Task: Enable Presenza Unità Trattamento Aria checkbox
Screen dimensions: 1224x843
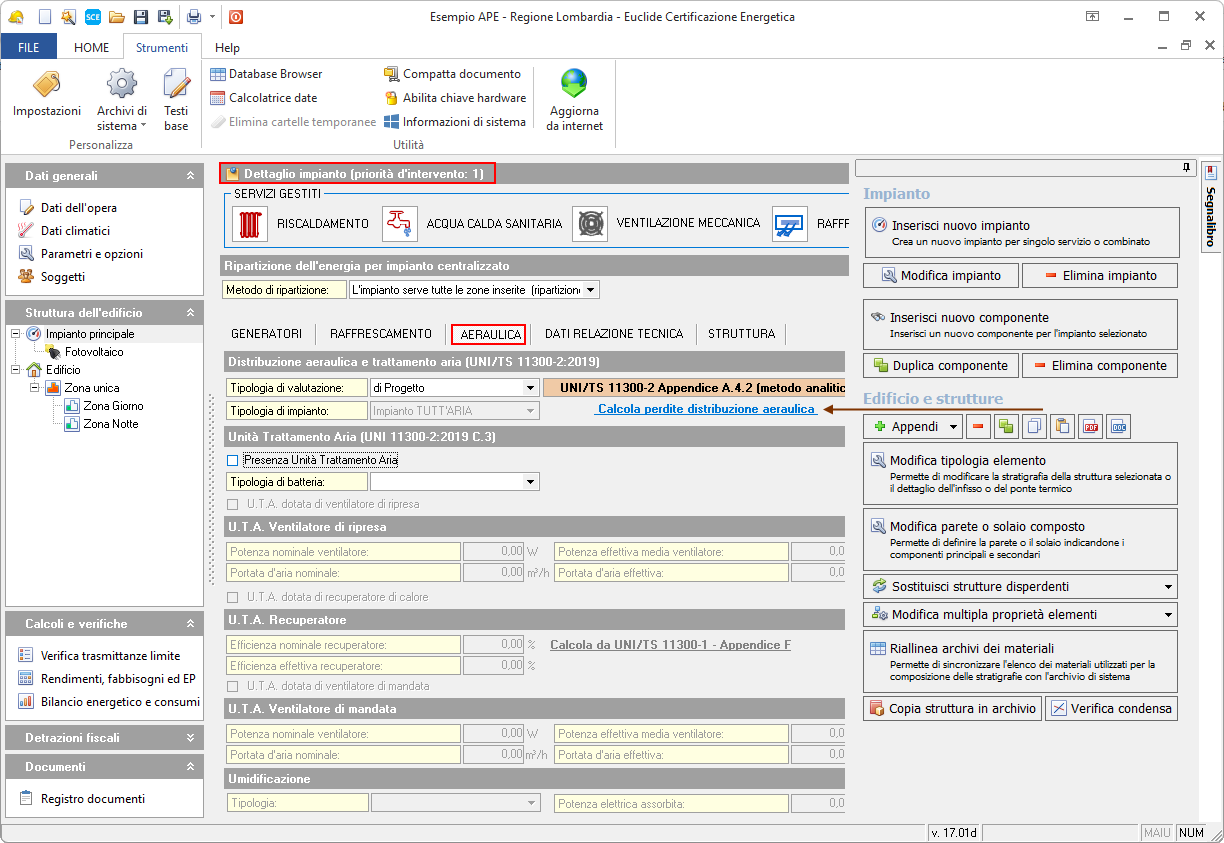Action: pos(233,460)
